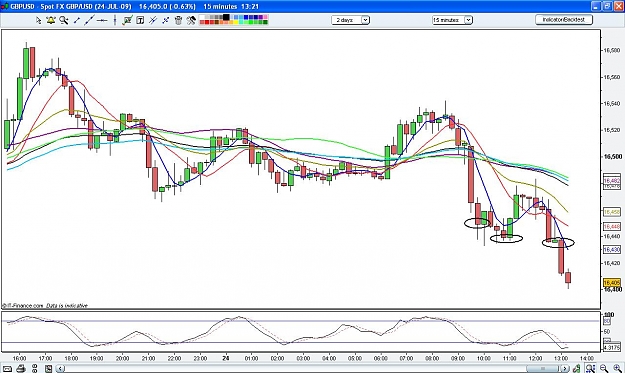Viewport: 625px width, 373px height.
Task: Pick the pink color swatch in palette
Action: point(265,18)
